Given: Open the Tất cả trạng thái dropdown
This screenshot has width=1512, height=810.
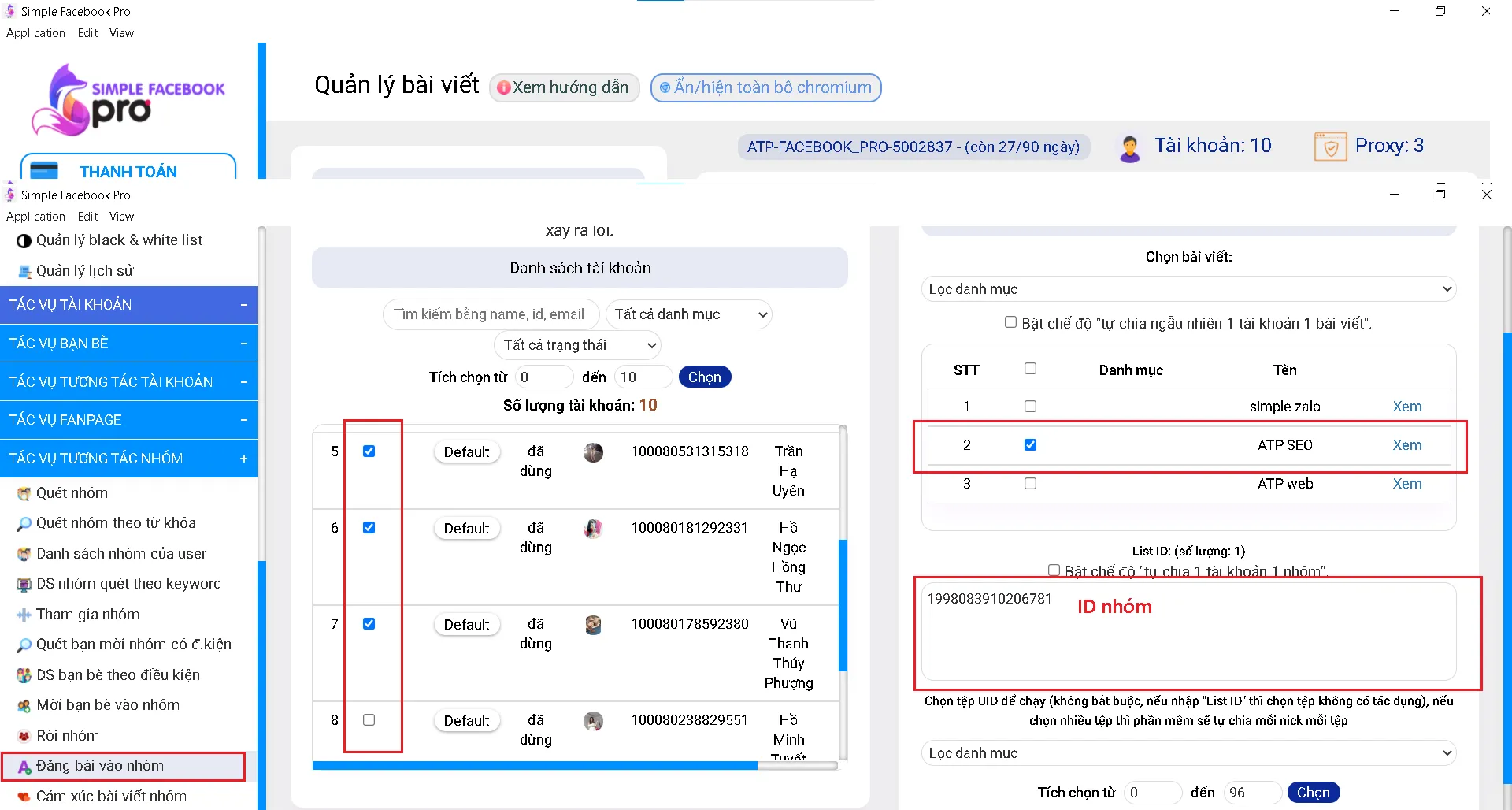Looking at the screenshot, I should click(x=577, y=345).
